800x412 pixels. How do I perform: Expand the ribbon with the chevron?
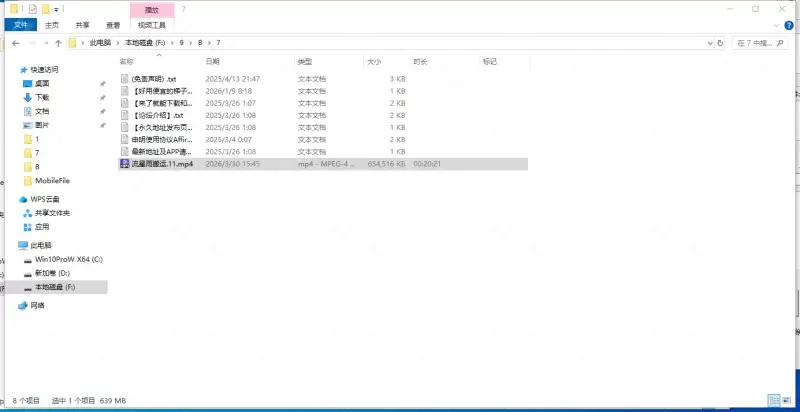pos(776,24)
